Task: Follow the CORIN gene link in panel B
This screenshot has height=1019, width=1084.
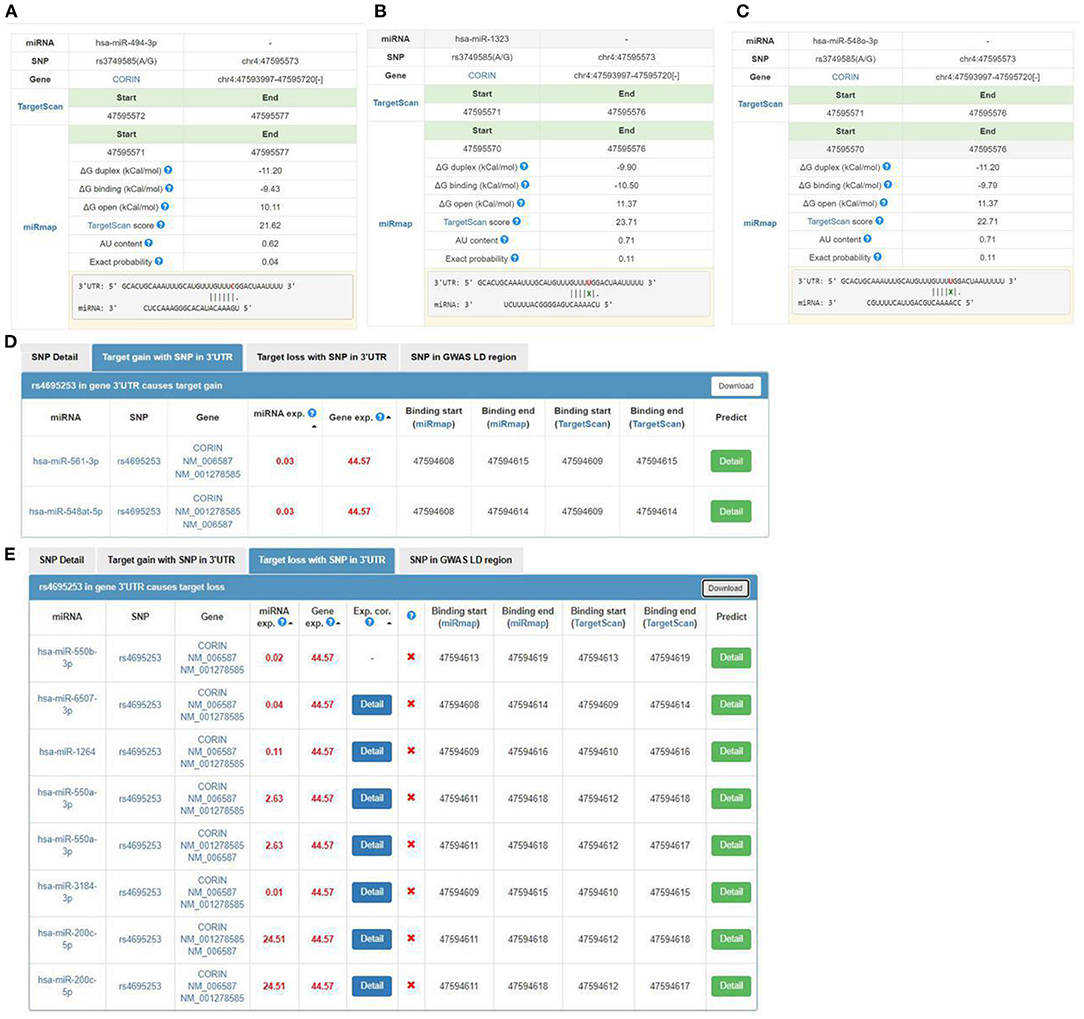Action: [x=482, y=75]
